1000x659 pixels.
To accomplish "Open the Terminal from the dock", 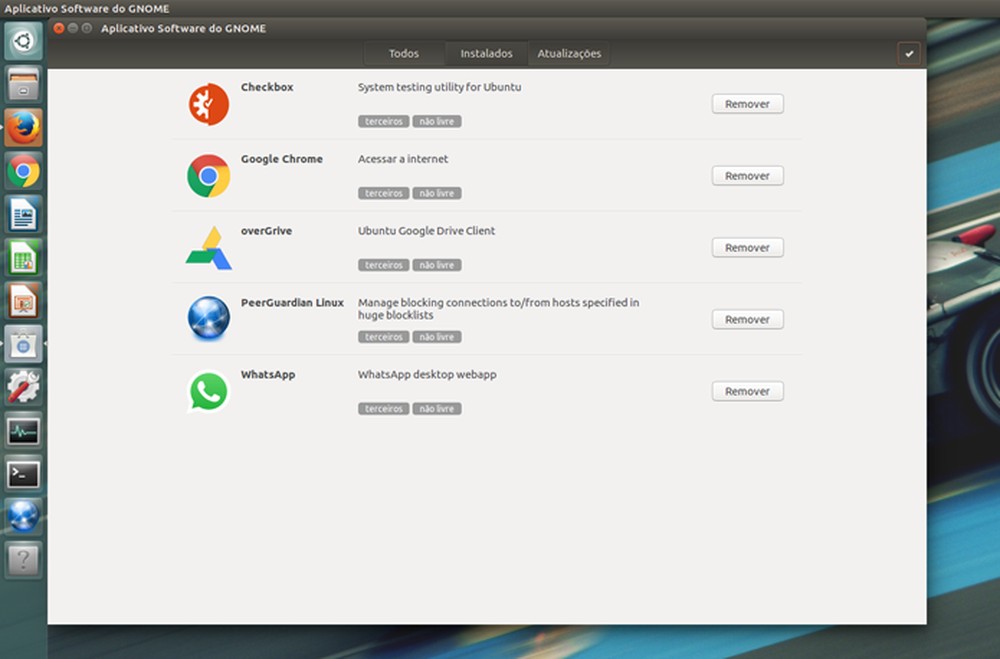I will pyautogui.click(x=23, y=475).
